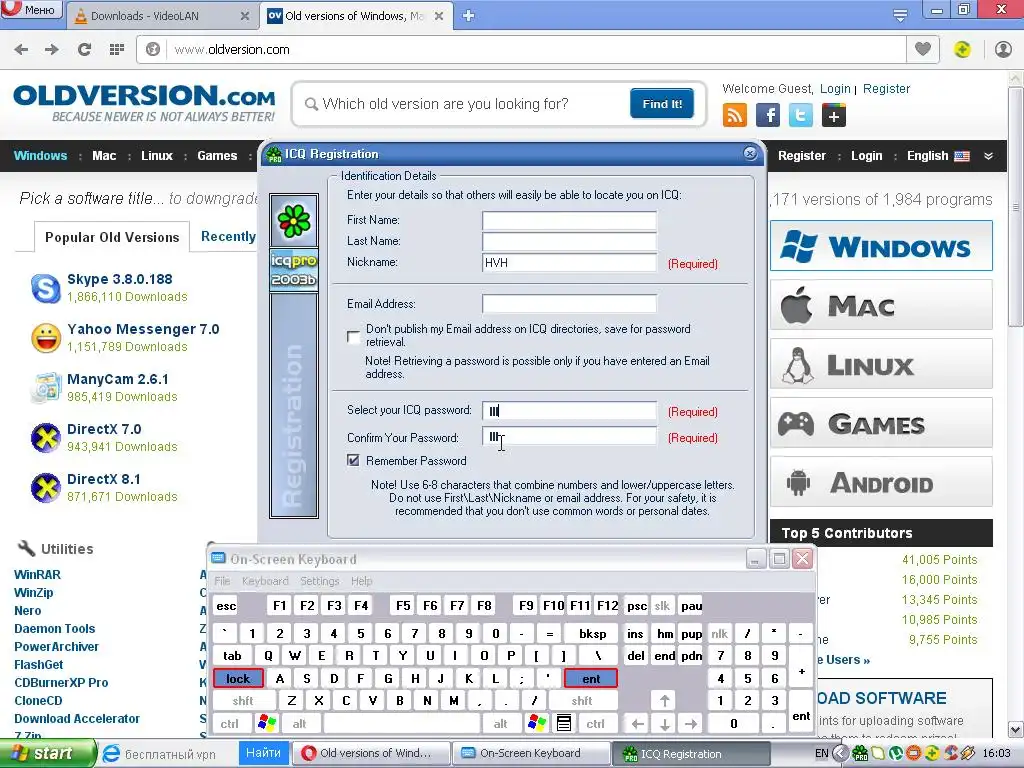Toggle slk scroll lock key on On-Screen Keyboard
Image resolution: width=1024 pixels, height=768 pixels.
pos(662,605)
